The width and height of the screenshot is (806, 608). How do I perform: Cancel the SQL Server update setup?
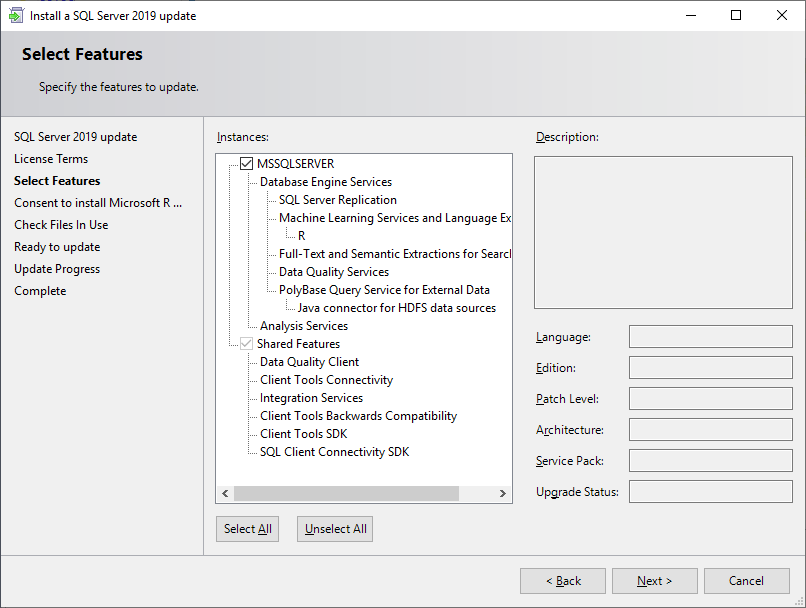(x=746, y=581)
